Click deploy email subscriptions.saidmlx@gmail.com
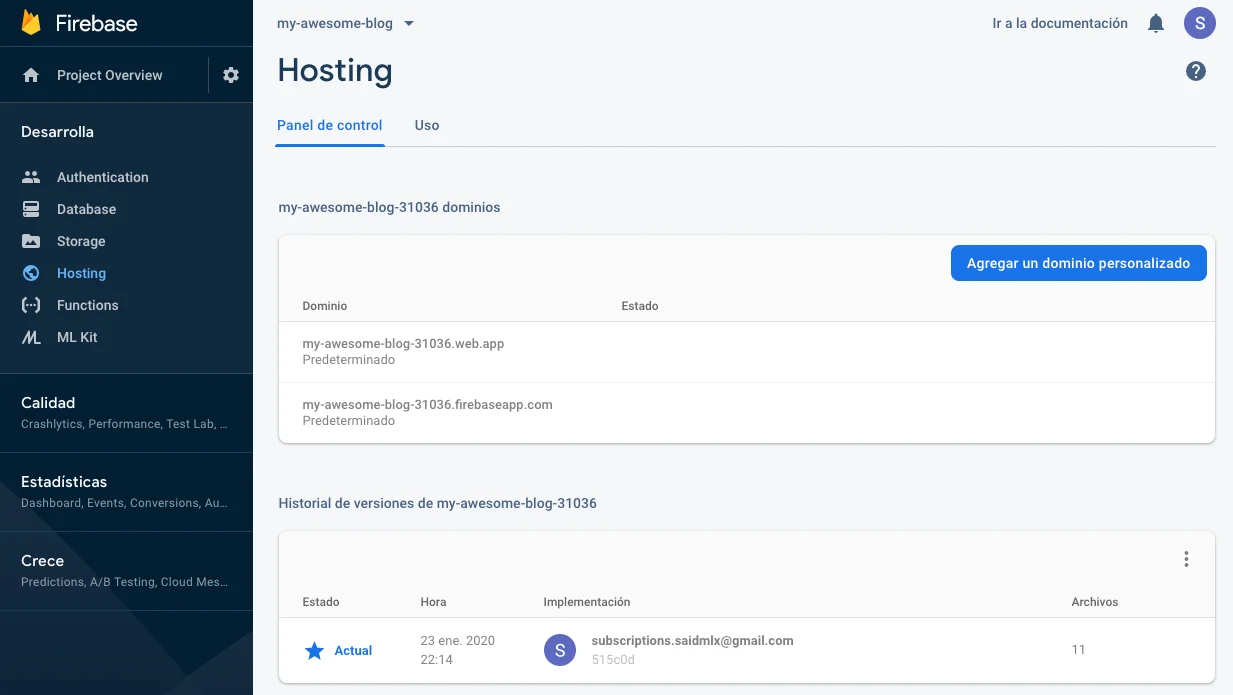This screenshot has height=695, width=1233. click(692, 641)
